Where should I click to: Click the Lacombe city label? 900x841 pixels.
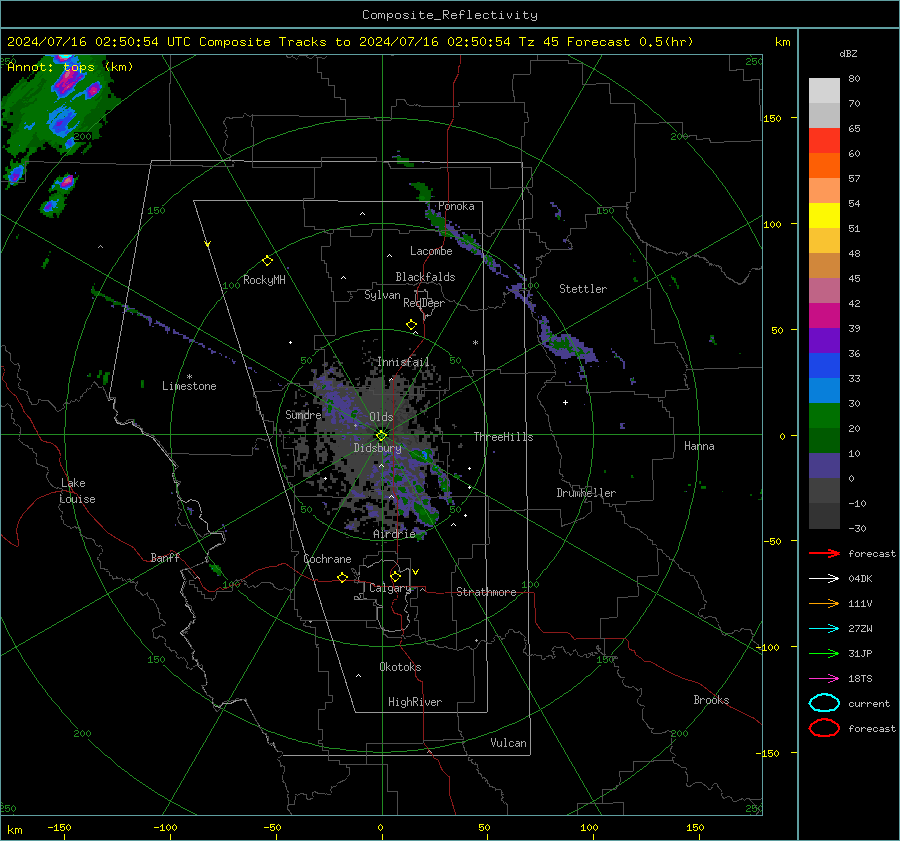pyautogui.click(x=431, y=251)
